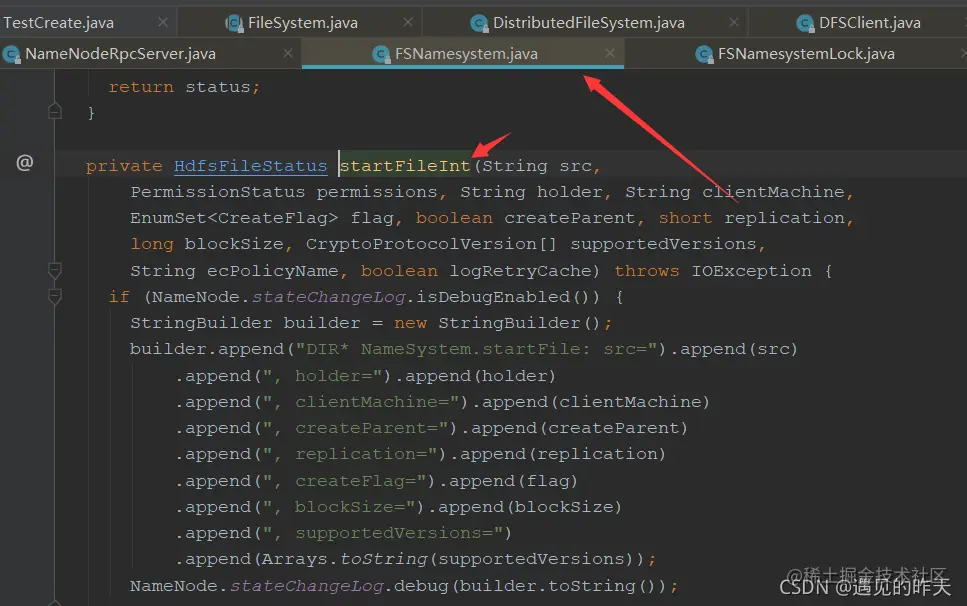Close the DistributedFileSystem.java tab
967x606 pixels.
pos(733,22)
